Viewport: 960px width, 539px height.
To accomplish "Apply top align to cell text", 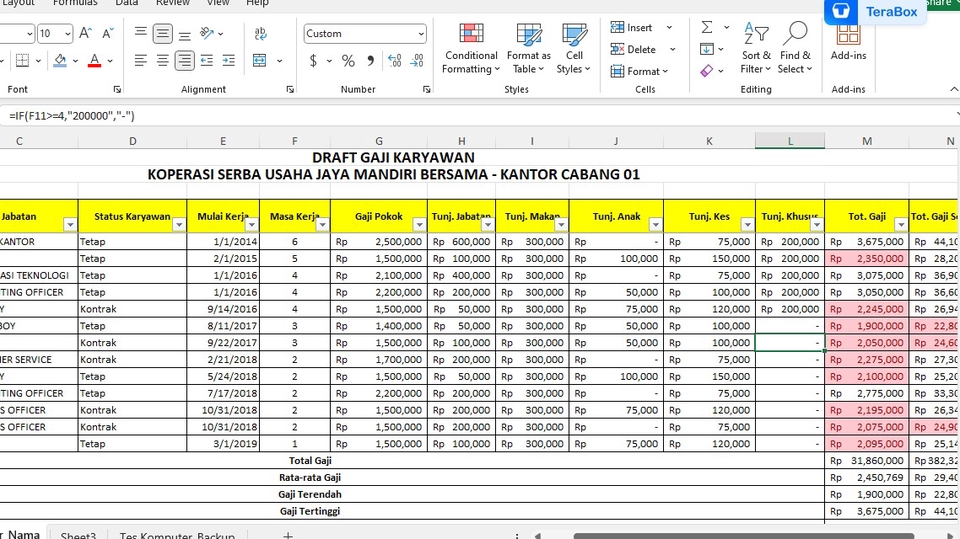I will [x=141, y=33].
